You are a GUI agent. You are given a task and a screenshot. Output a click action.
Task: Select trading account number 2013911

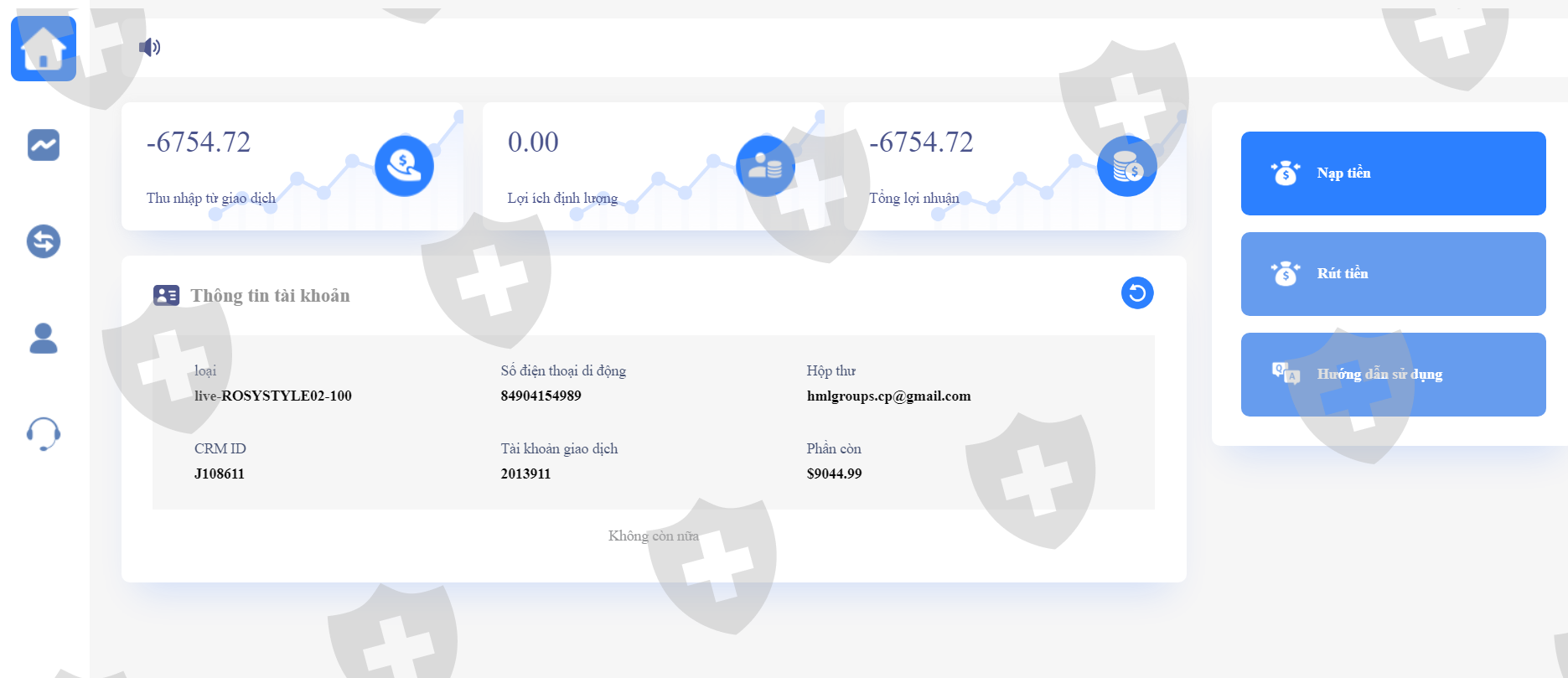coord(525,474)
